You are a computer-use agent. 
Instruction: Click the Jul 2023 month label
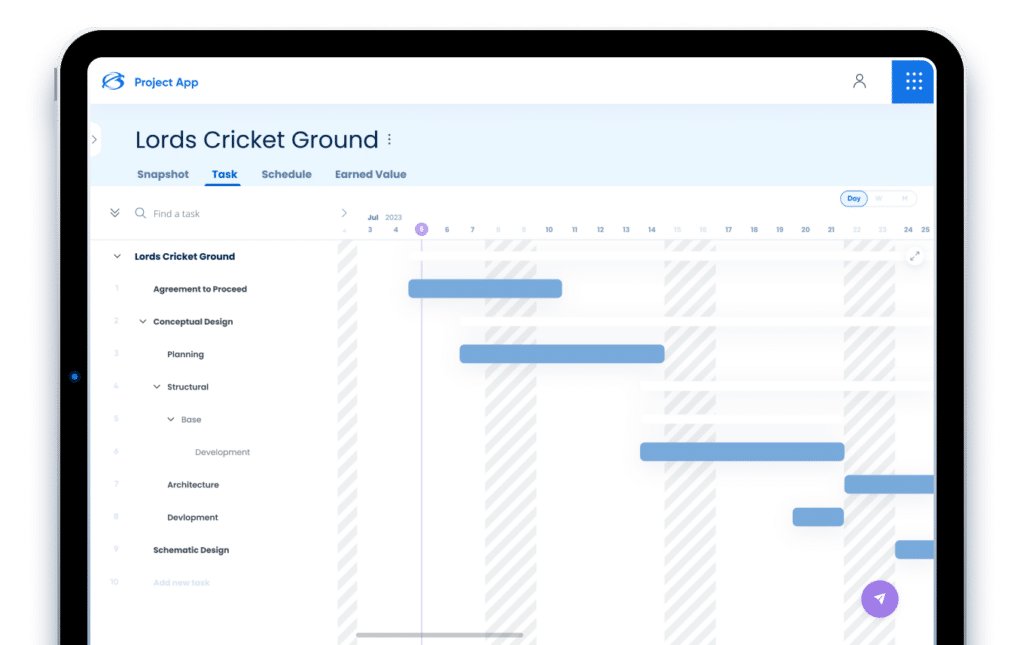click(384, 217)
